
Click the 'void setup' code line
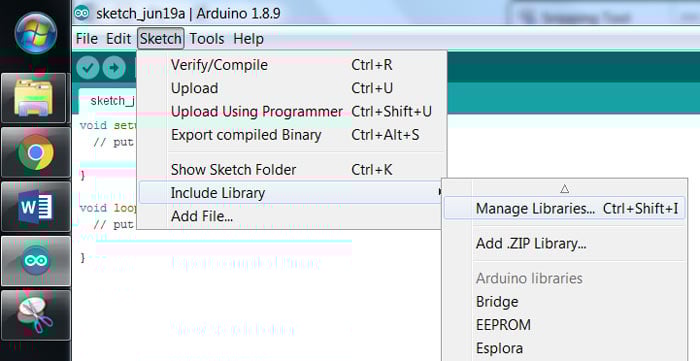(108, 125)
